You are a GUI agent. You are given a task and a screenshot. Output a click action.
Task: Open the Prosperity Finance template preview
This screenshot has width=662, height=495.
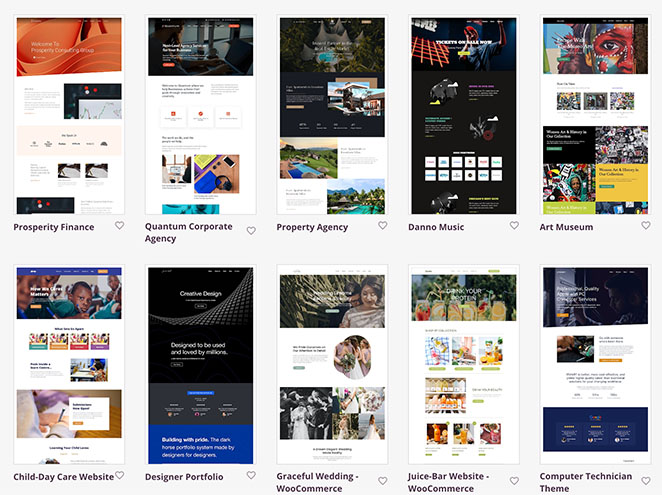pyautogui.click(x=69, y=115)
